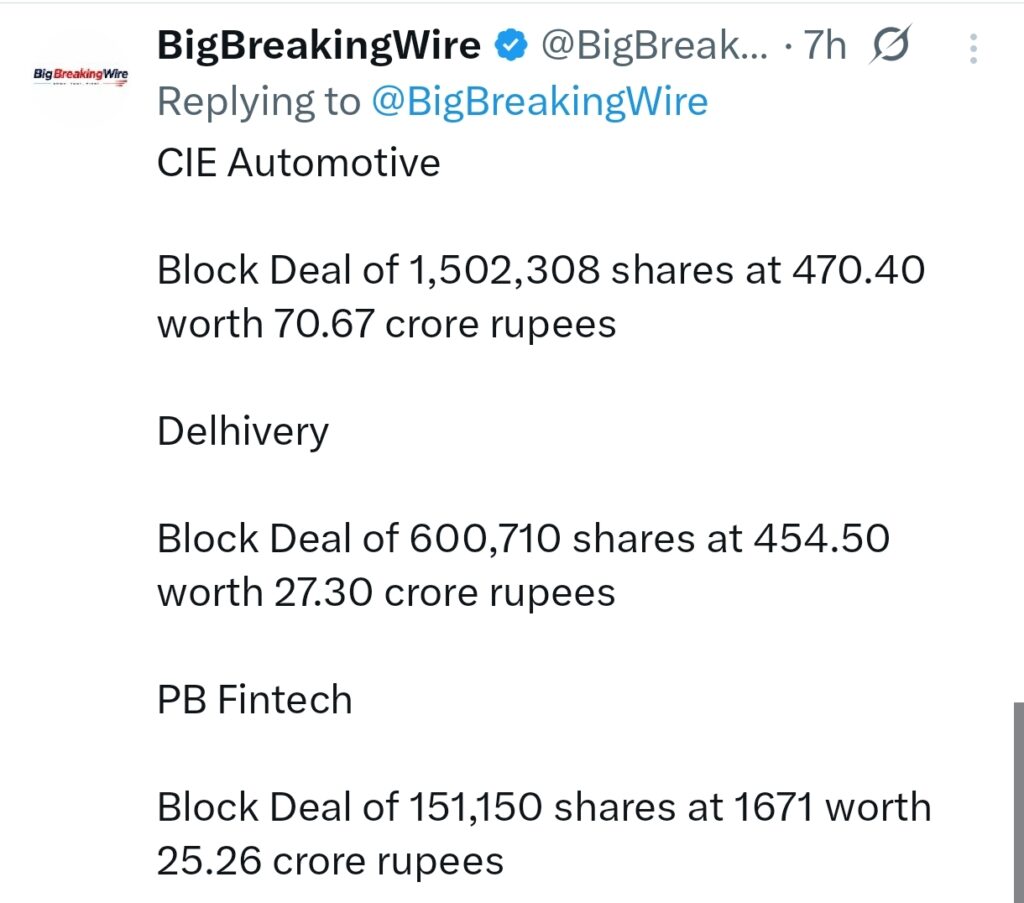Image resolution: width=1024 pixels, height=903 pixels.
Task: Click the Delhivery line in the post
Action: coord(243,430)
